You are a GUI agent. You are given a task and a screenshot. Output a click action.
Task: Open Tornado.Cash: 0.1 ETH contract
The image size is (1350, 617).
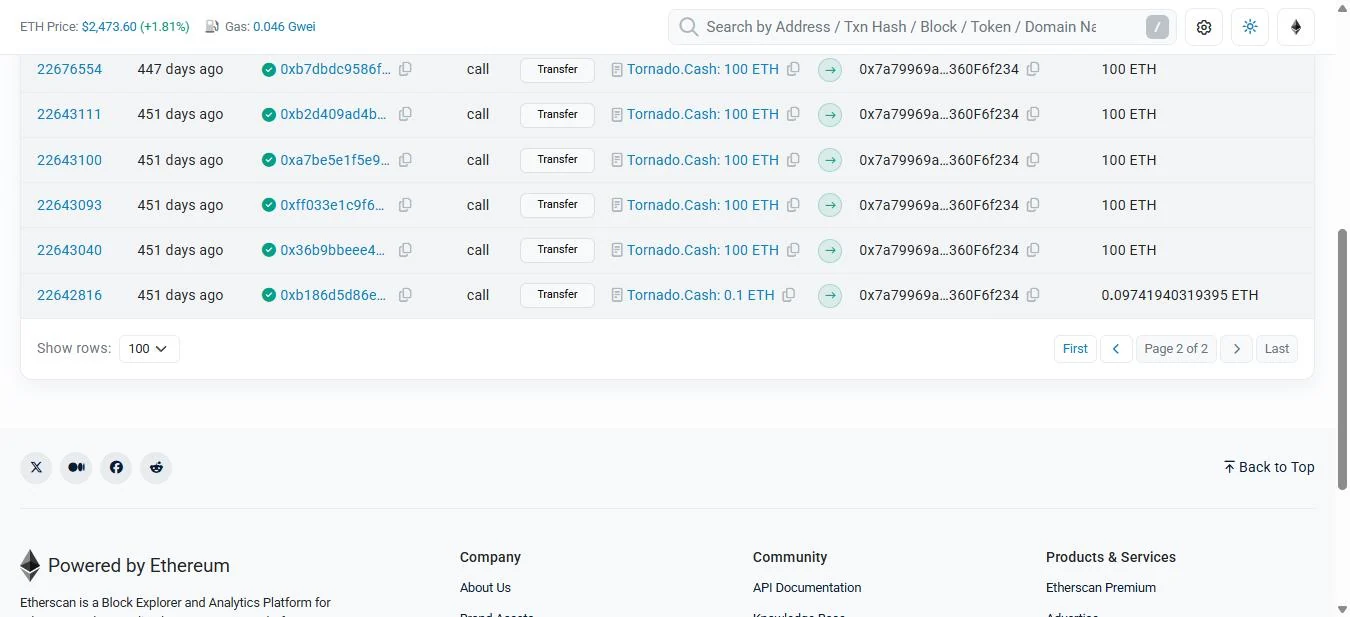click(700, 295)
